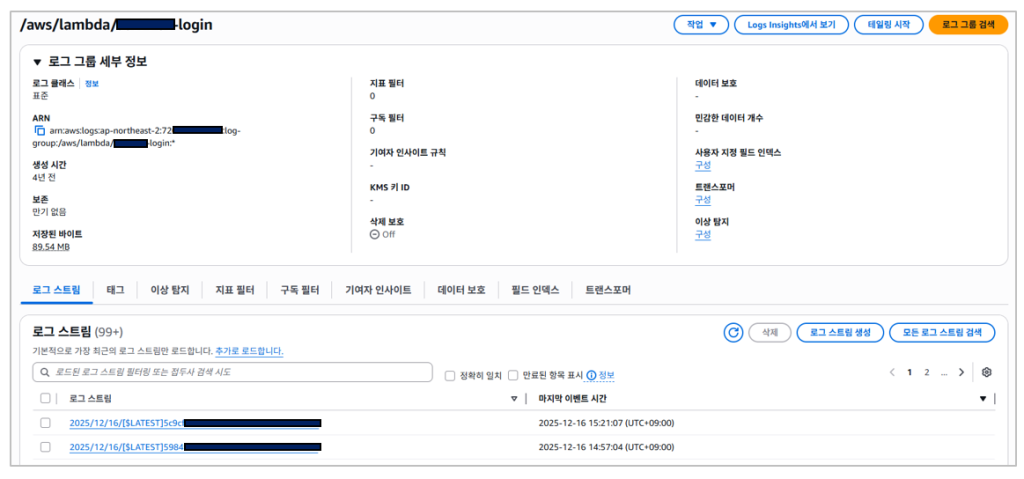The image size is (1024, 479).
Task: Click the log stream filter search field
Action: point(235,372)
